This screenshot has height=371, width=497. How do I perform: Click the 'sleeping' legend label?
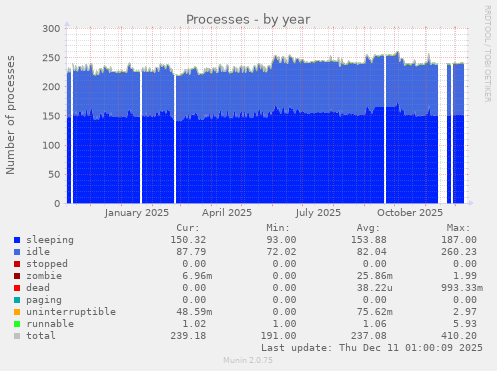50,240
